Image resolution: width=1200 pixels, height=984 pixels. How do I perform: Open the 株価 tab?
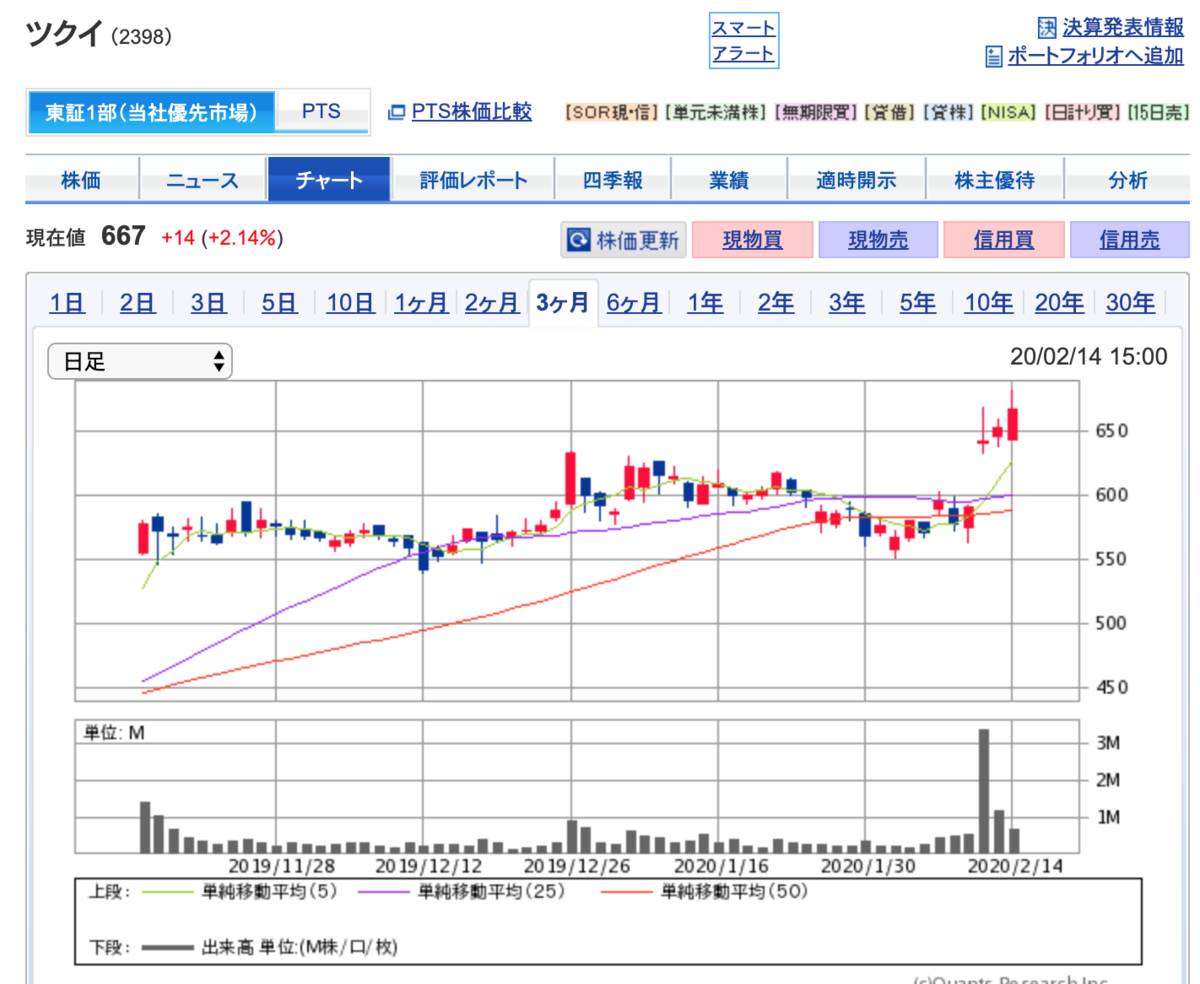82,181
